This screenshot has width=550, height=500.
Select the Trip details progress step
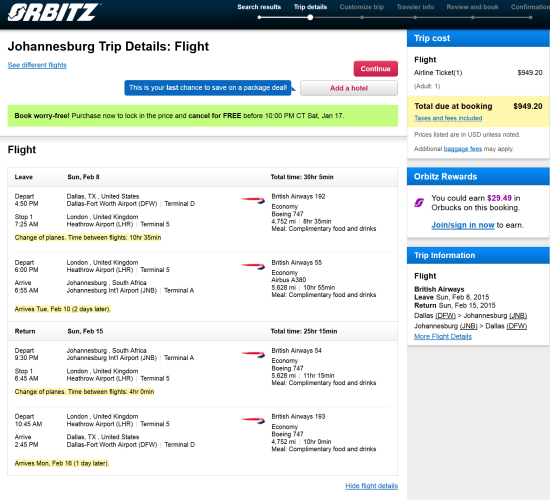[x=310, y=7]
